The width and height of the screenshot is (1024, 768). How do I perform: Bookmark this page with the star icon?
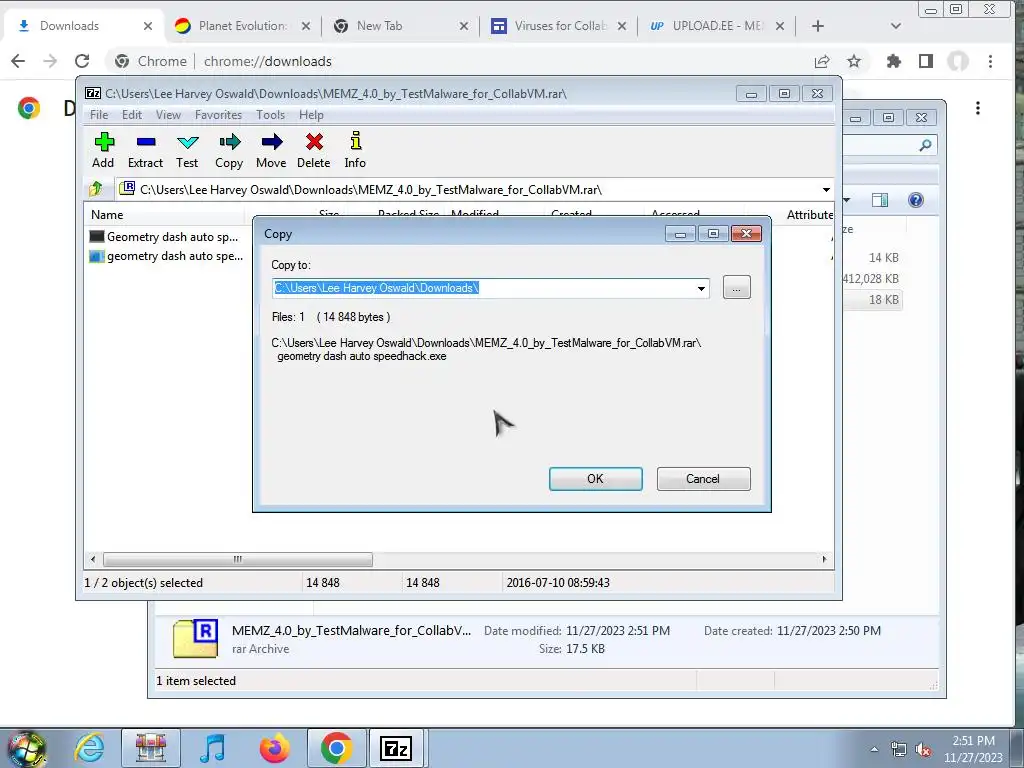pos(854,61)
